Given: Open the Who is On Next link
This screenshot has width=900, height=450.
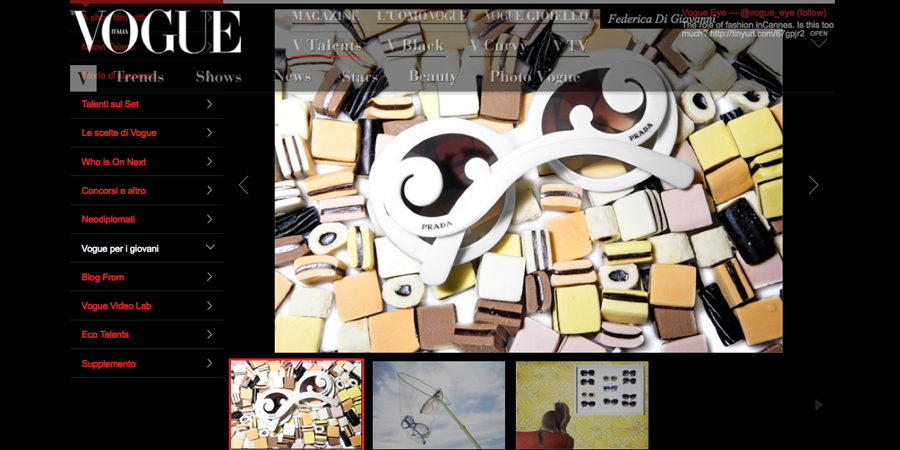Looking at the screenshot, I should [x=114, y=162].
